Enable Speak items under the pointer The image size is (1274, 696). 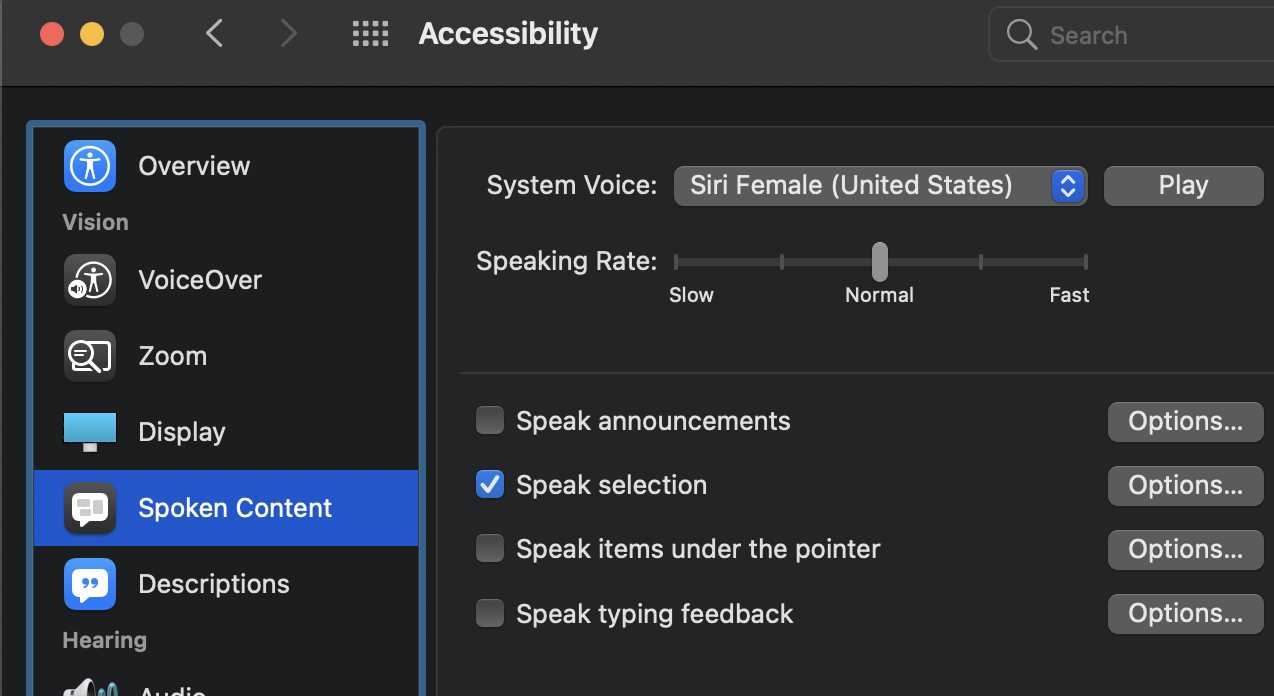(x=490, y=549)
